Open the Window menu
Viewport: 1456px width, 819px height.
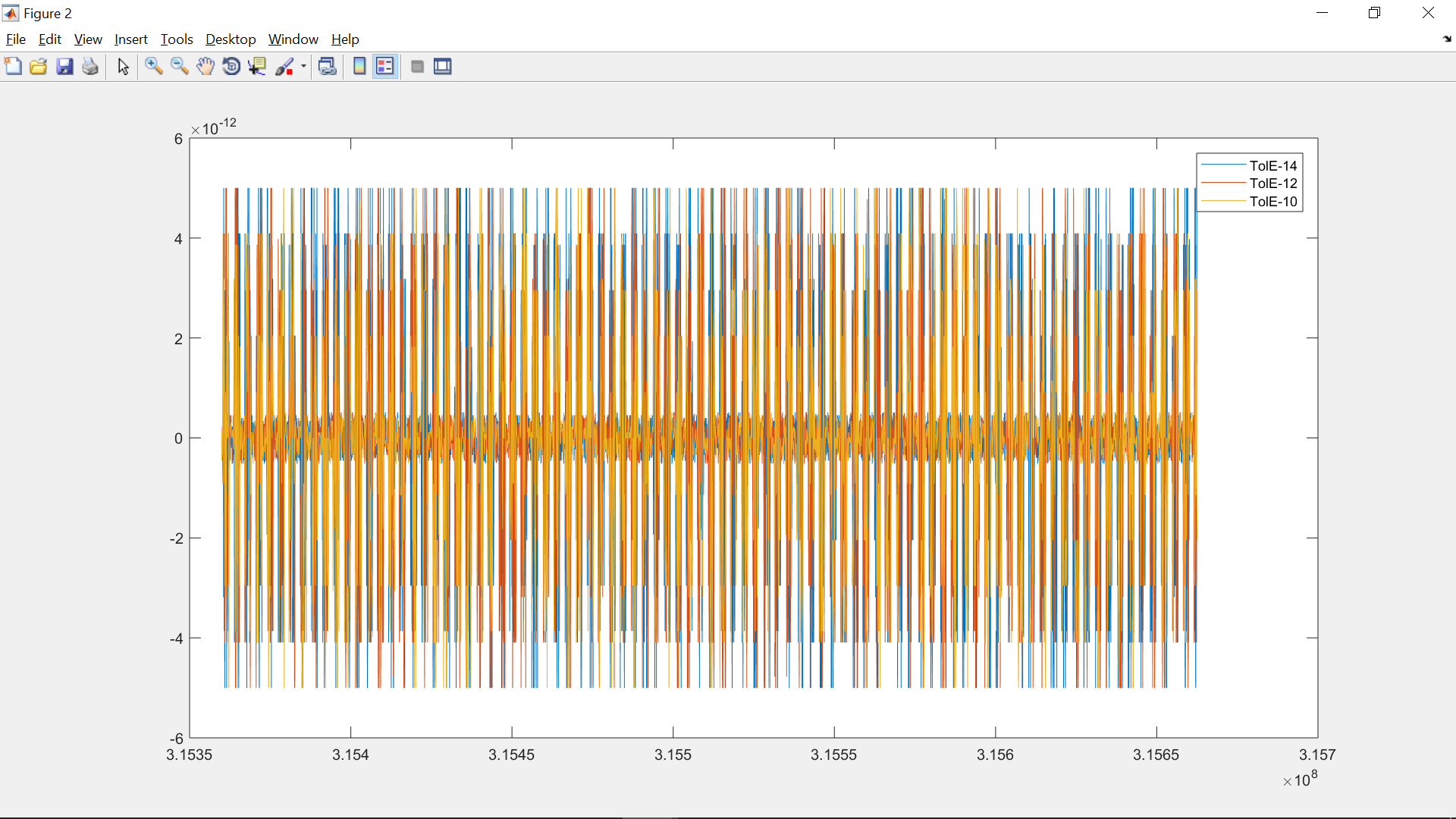tap(293, 39)
